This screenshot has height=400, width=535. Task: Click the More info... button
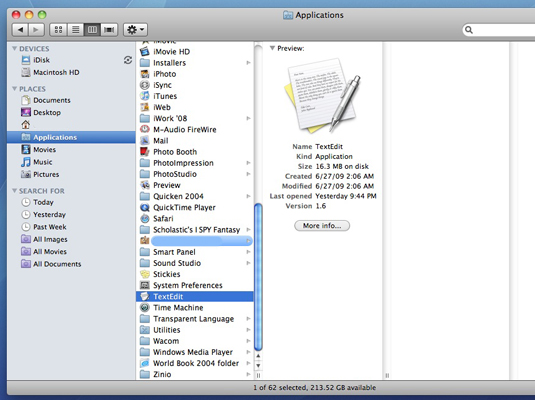click(322, 226)
